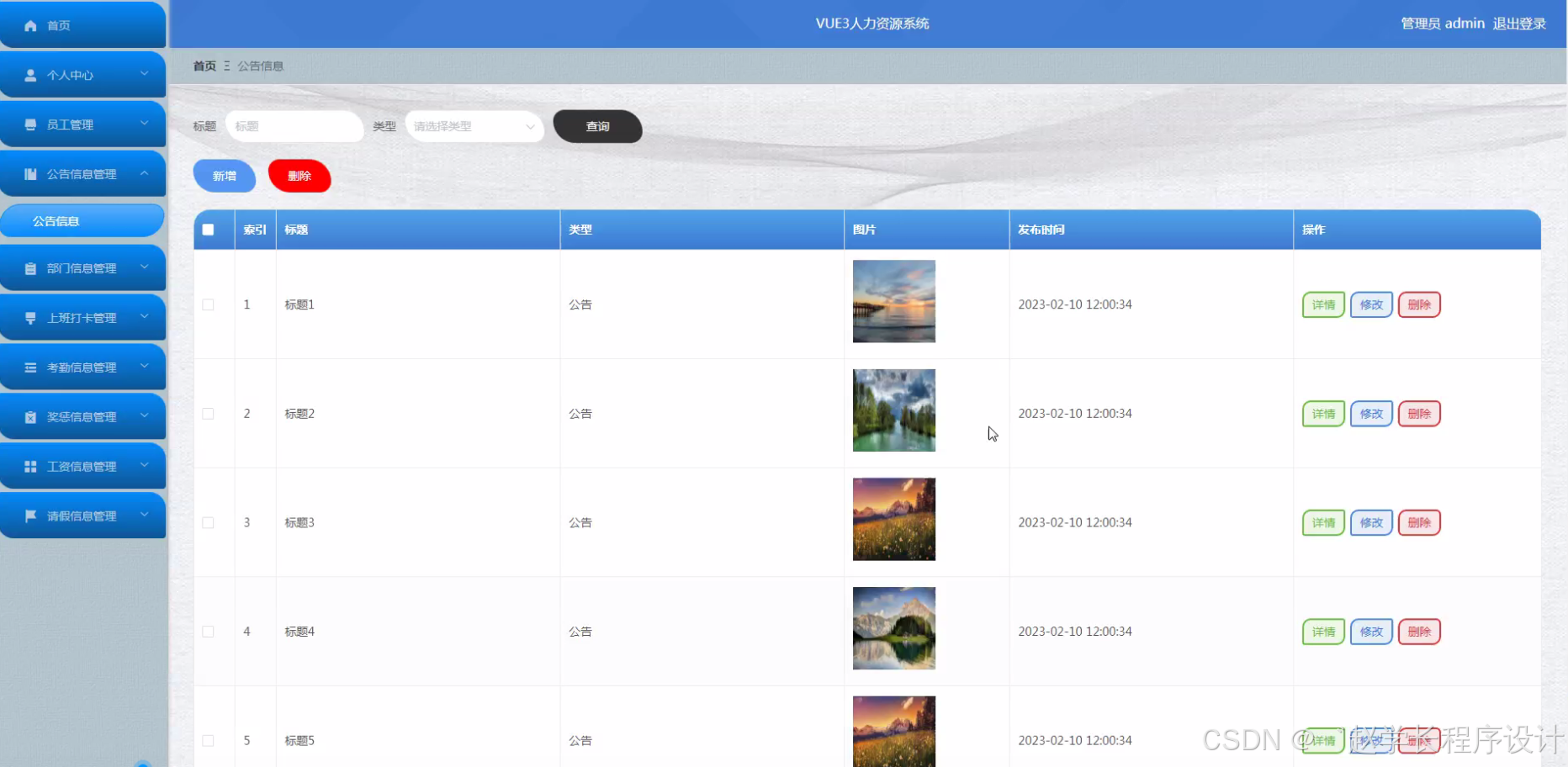
Task: Open 员工管理 via its sidebar icon
Action: click(x=30, y=124)
